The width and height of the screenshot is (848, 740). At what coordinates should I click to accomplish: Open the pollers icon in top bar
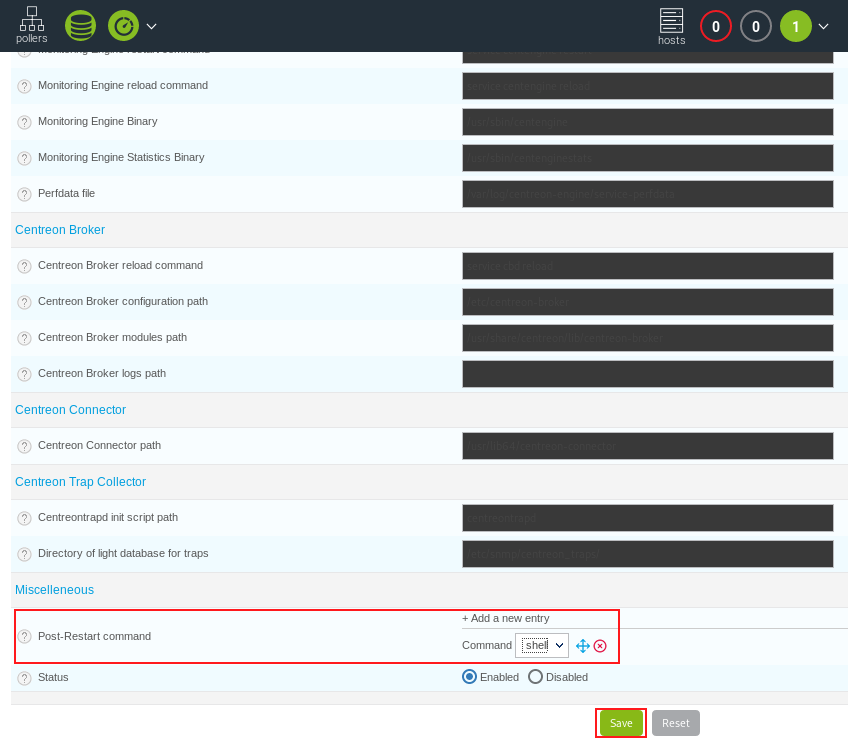31,25
